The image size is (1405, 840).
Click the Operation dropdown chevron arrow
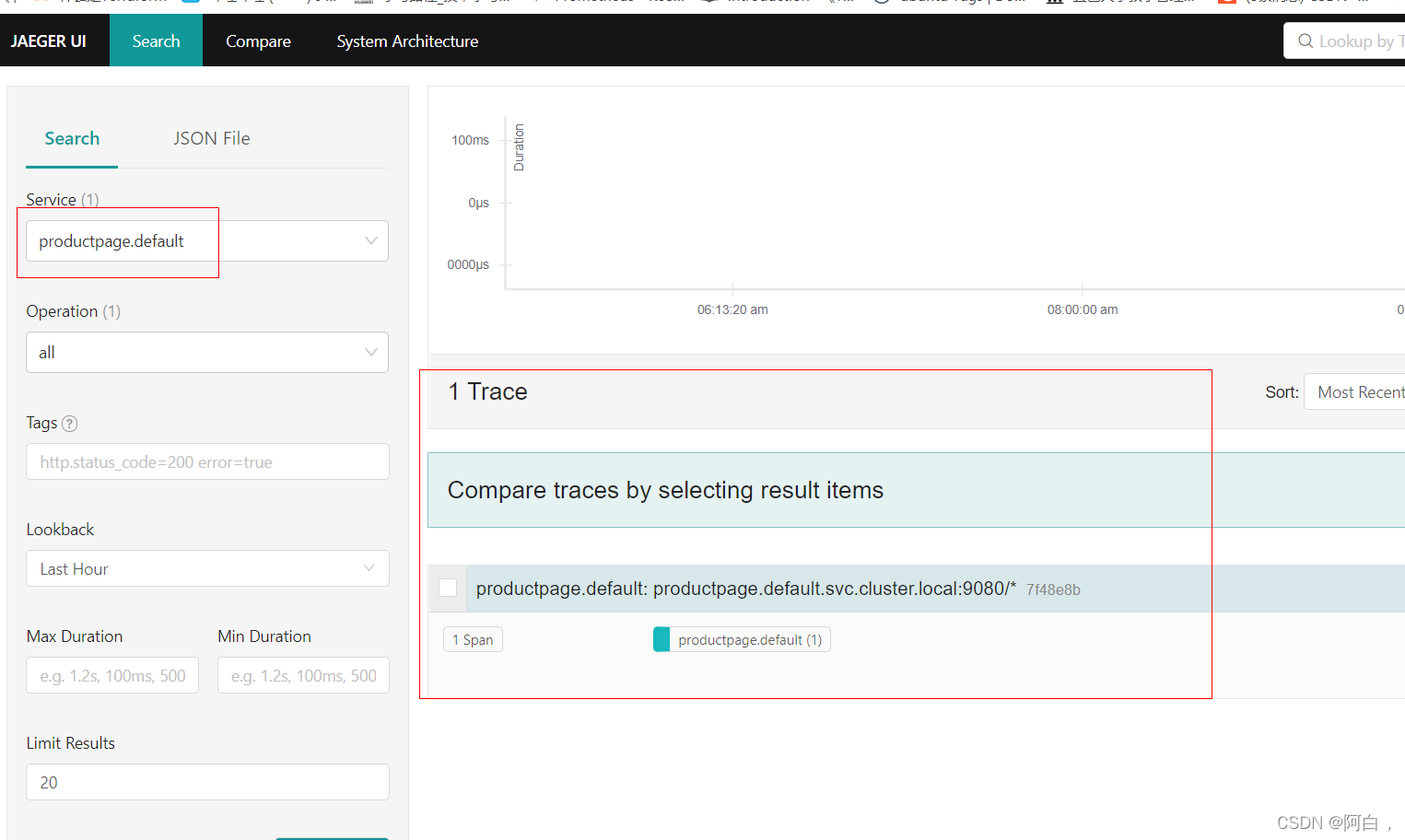click(x=370, y=353)
